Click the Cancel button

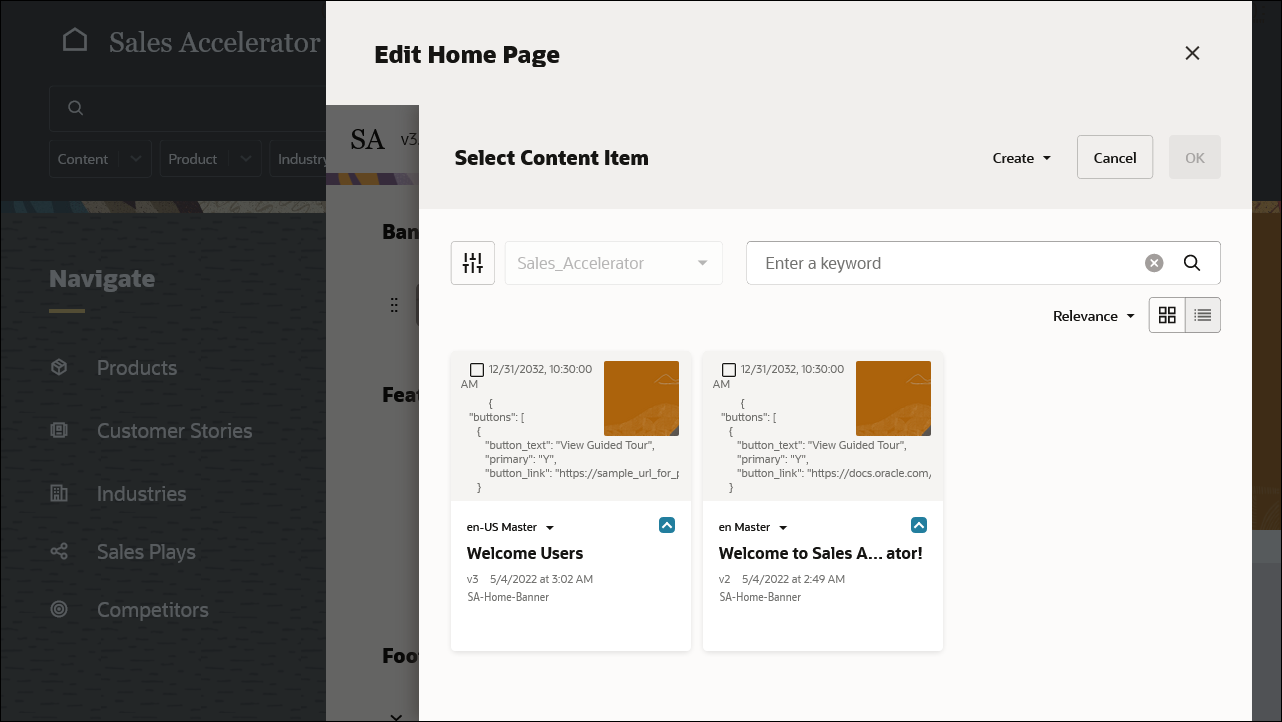coord(1114,157)
